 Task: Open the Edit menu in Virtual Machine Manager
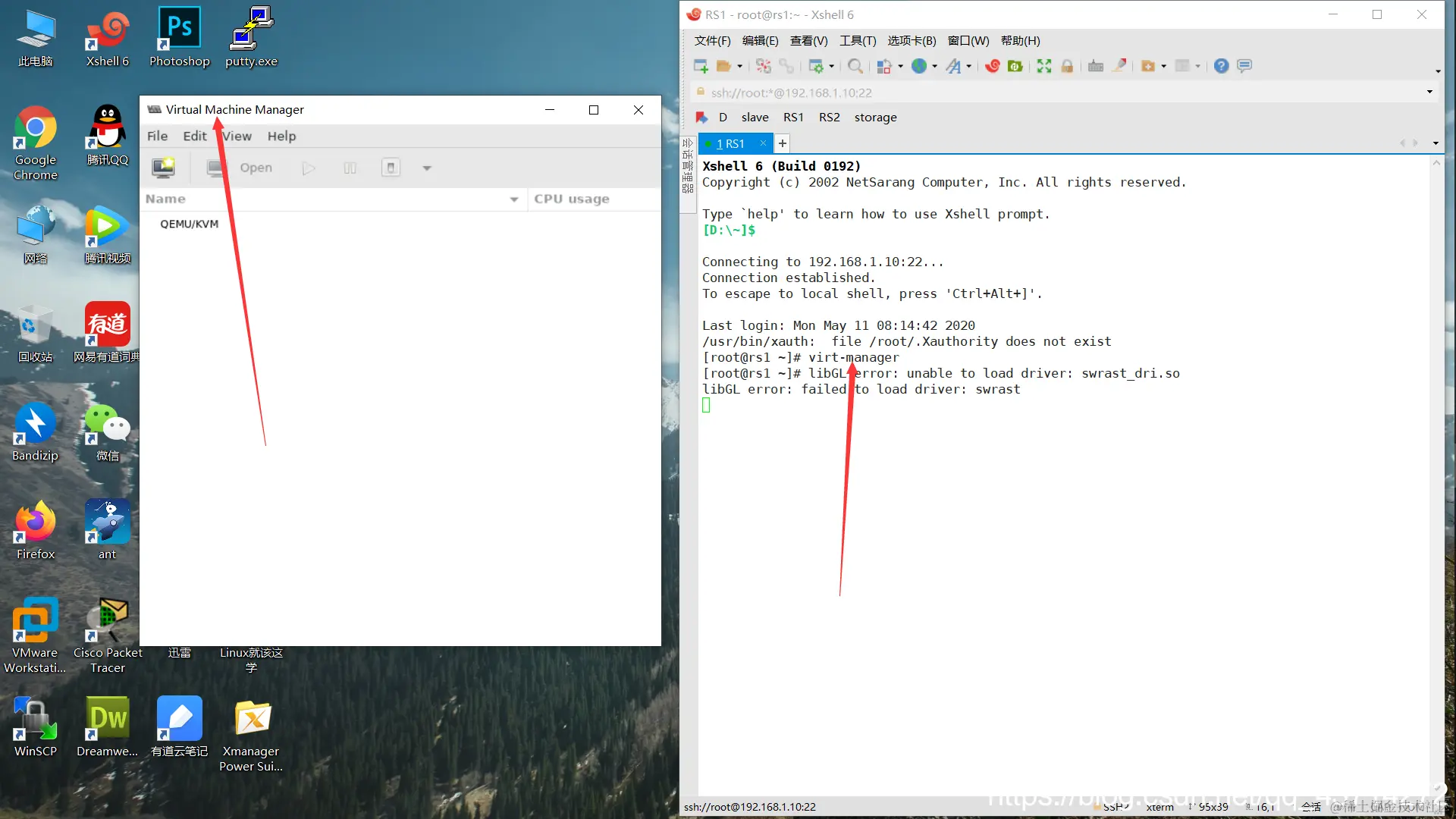tap(194, 136)
